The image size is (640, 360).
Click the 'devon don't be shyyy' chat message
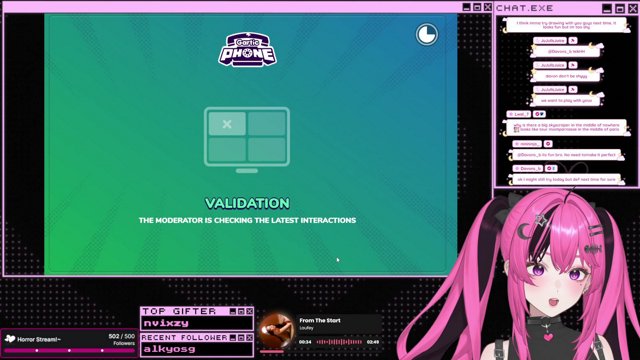click(x=567, y=76)
